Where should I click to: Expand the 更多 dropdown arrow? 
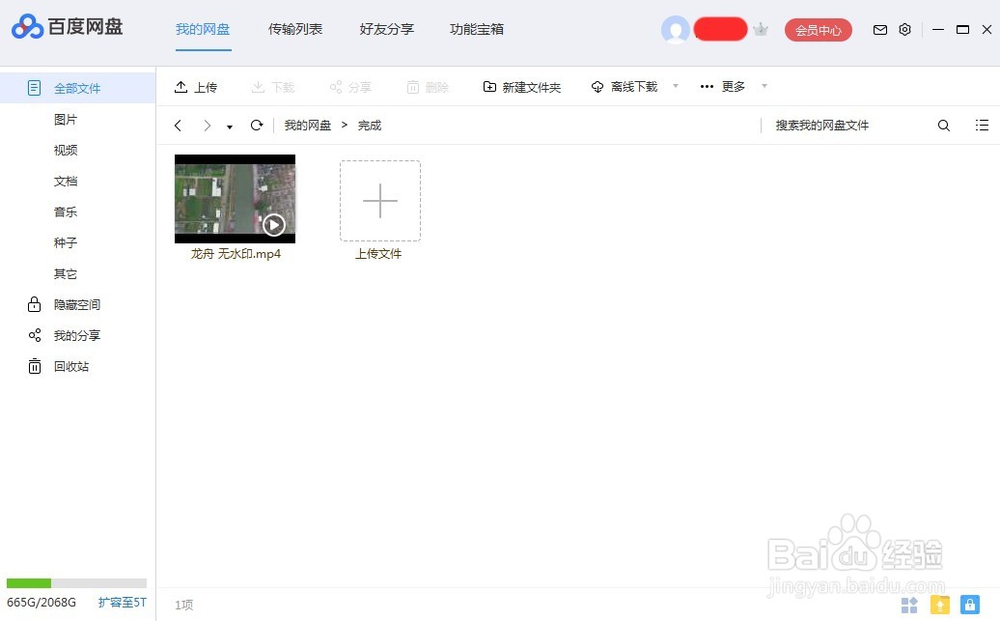[x=764, y=85]
